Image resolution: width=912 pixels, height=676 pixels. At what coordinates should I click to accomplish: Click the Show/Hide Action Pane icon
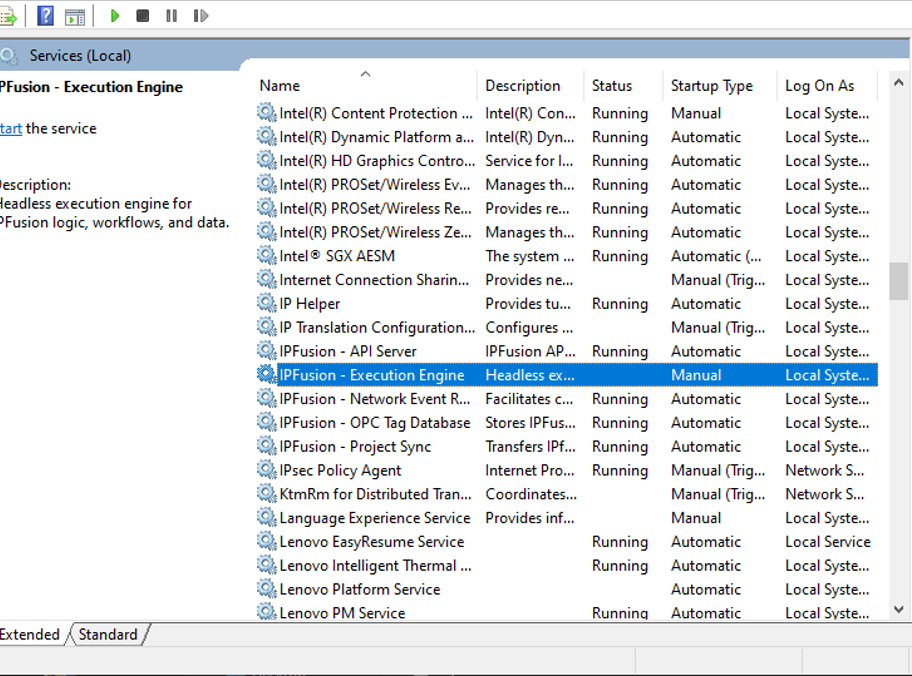pos(75,16)
